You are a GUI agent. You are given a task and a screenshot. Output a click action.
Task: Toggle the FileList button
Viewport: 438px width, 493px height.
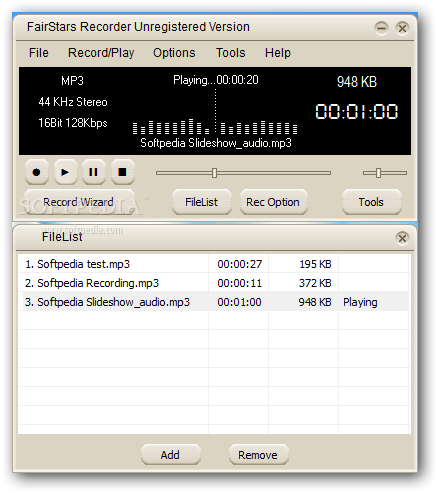coord(202,202)
